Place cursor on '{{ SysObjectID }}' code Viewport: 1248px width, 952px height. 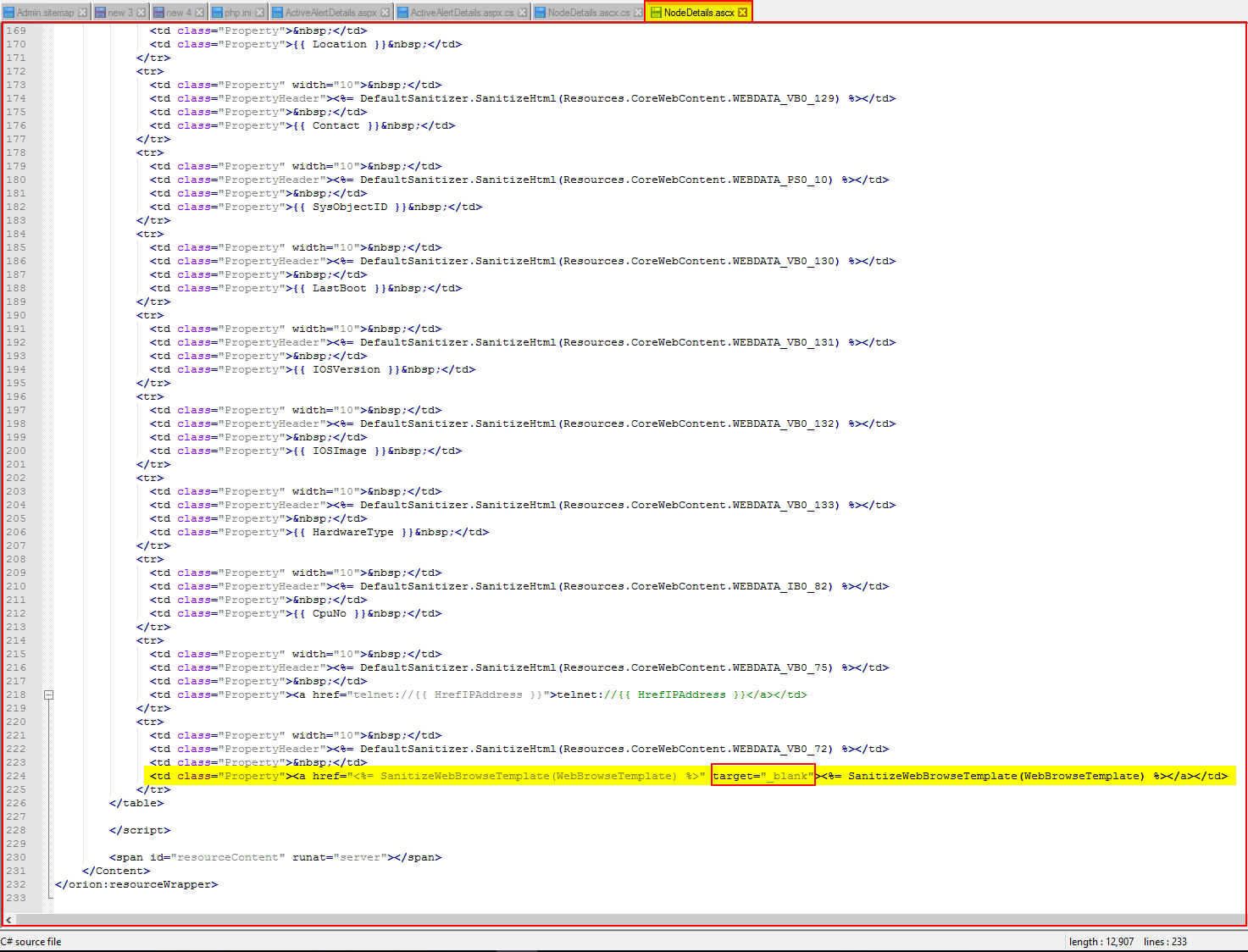coord(350,207)
